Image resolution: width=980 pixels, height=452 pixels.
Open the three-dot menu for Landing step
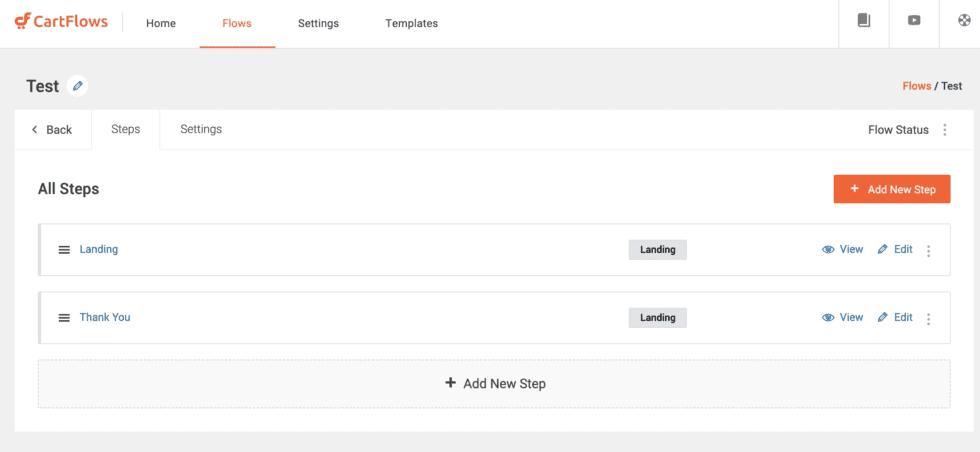point(928,251)
